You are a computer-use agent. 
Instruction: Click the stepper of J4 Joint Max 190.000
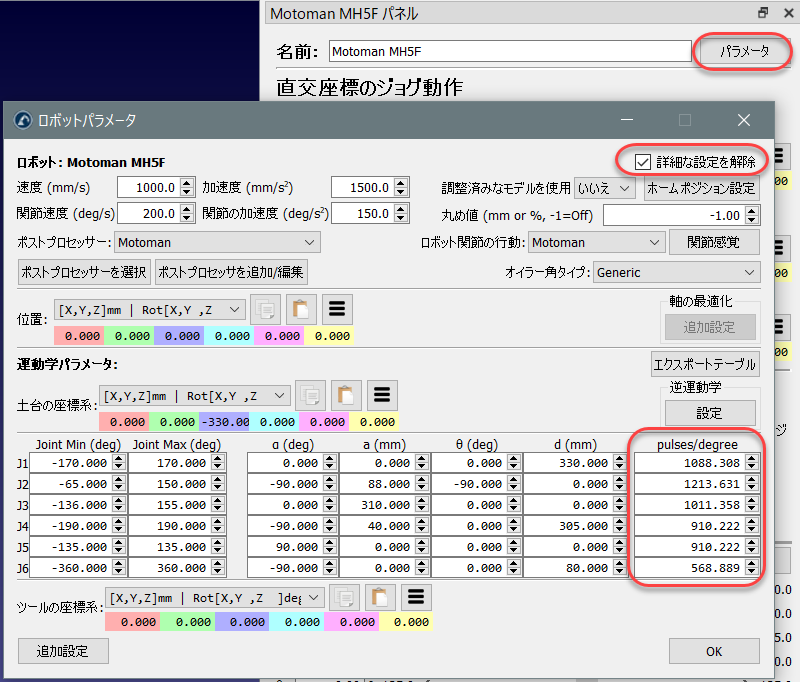coord(218,525)
